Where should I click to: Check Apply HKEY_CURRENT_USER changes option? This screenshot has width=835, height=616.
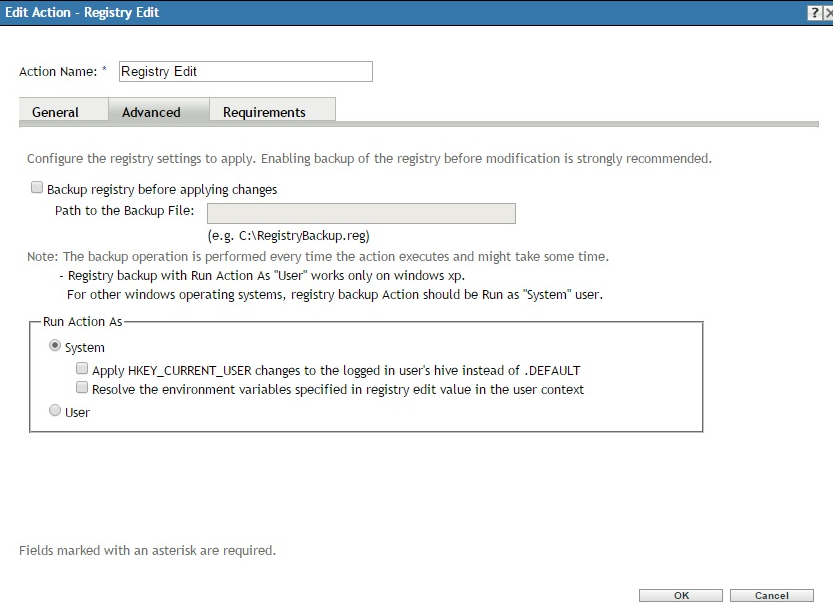pos(82,369)
